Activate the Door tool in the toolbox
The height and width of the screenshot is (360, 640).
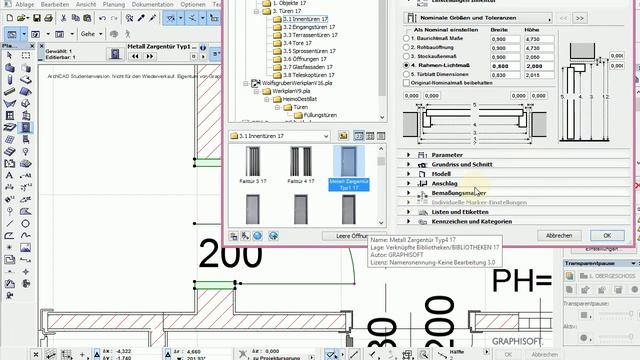coord(25,127)
